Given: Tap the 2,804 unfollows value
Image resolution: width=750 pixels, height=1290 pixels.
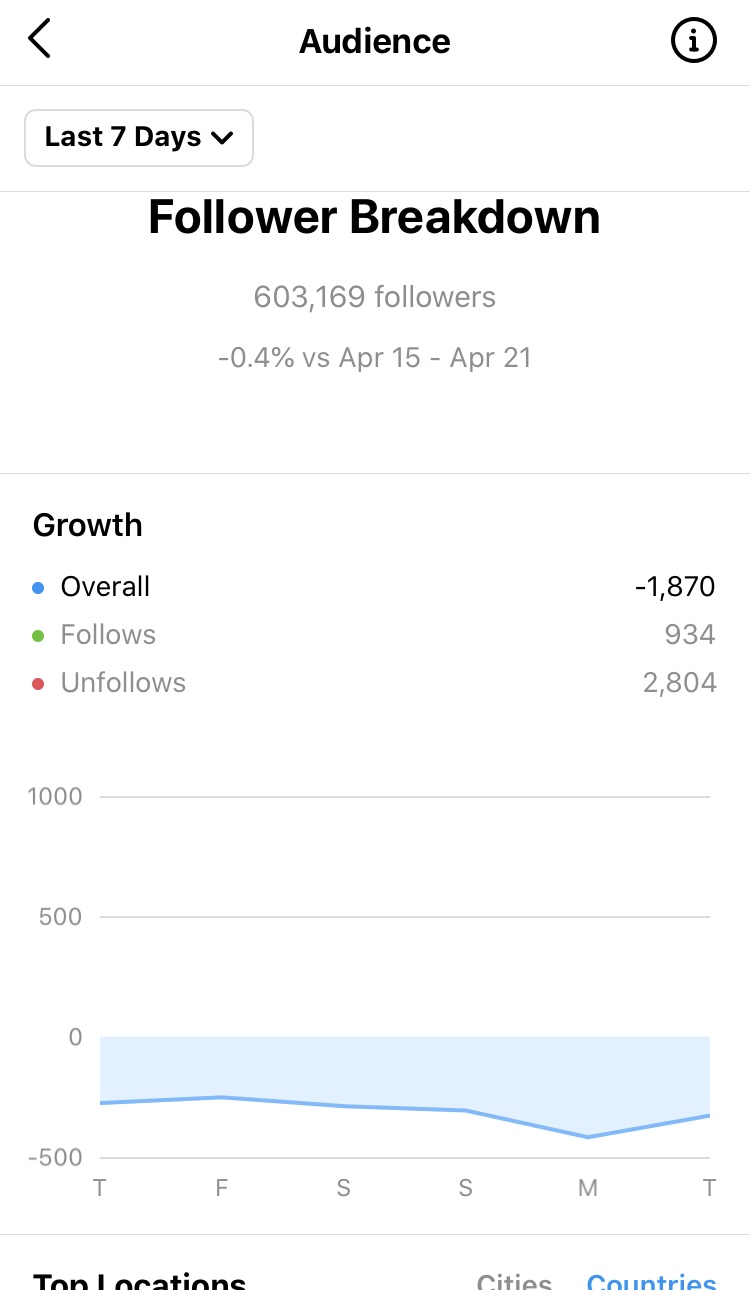Looking at the screenshot, I should click(x=680, y=683).
